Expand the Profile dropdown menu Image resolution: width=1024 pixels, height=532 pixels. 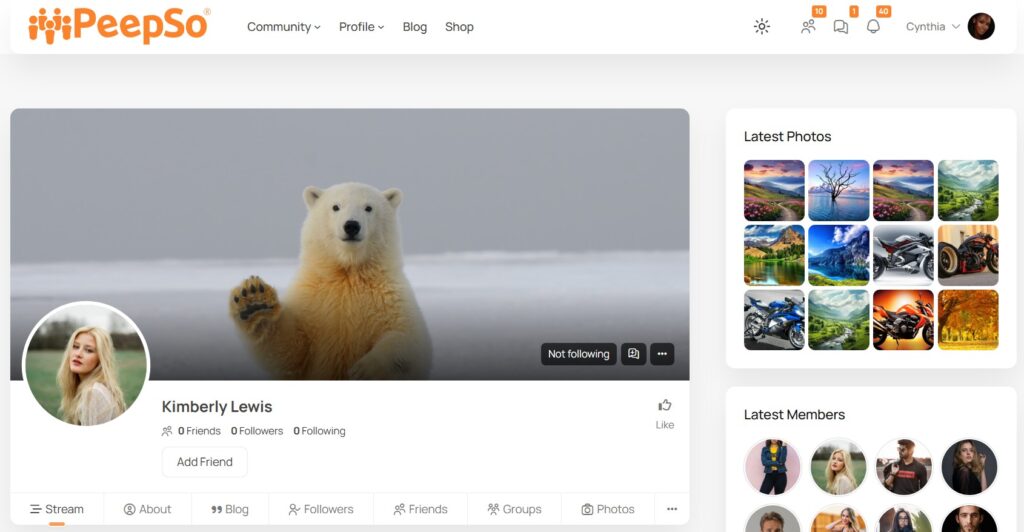coord(361,27)
